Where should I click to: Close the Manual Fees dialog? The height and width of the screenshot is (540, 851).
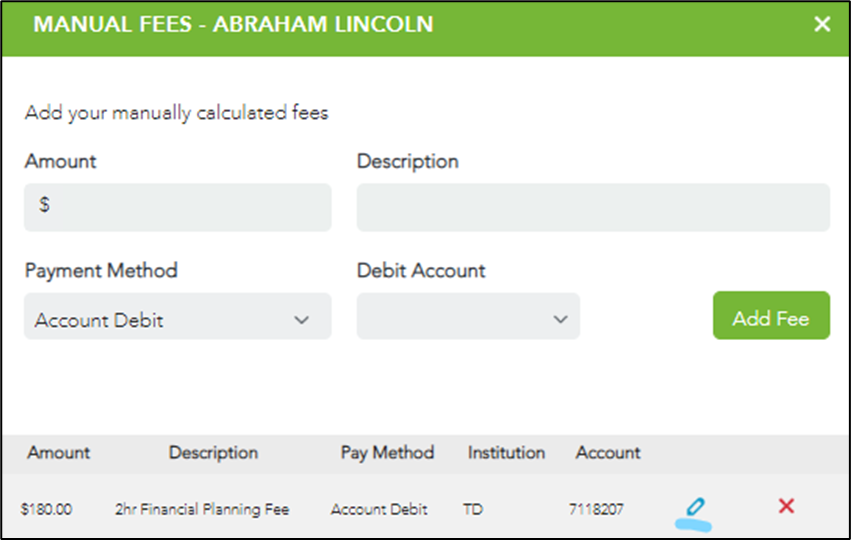point(822,24)
